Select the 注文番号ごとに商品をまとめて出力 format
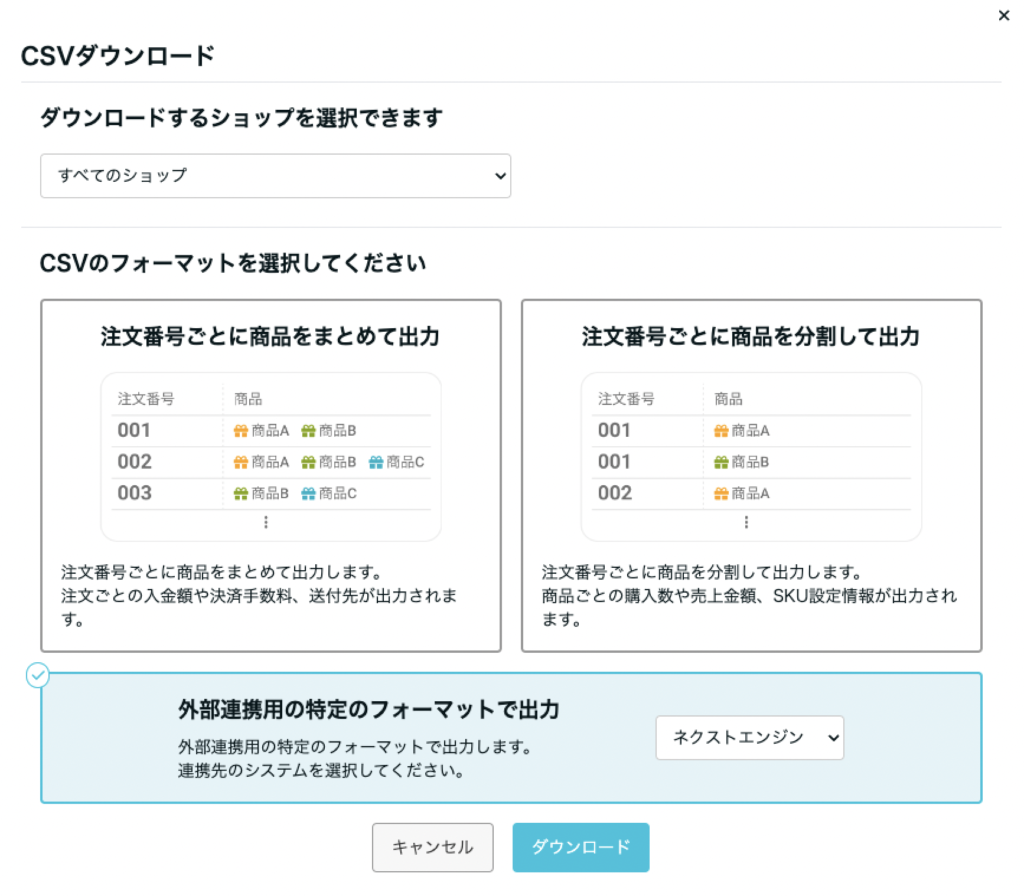 (x=270, y=337)
